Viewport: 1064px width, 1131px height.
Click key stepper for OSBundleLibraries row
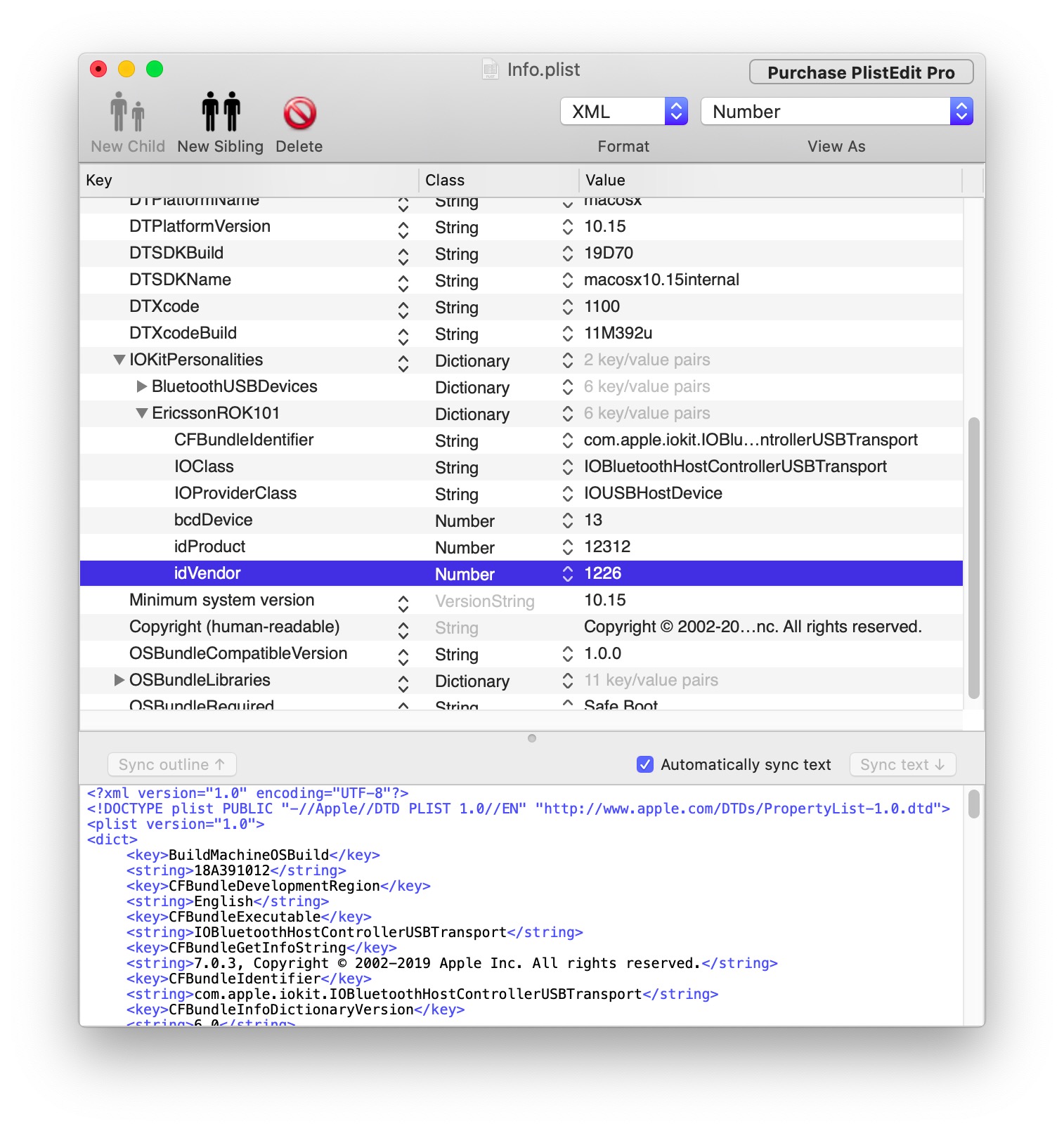403,681
